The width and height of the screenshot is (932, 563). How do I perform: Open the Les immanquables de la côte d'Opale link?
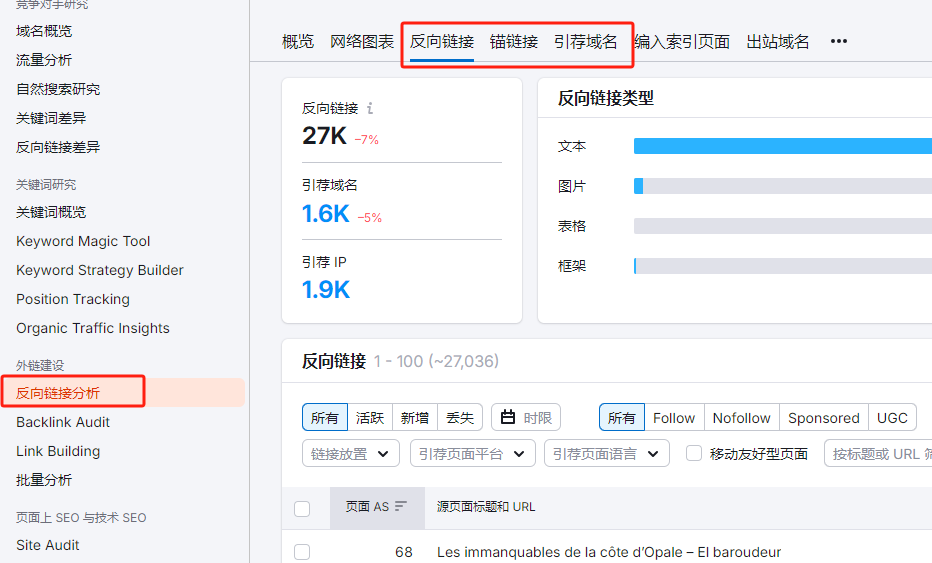pyautogui.click(x=609, y=552)
